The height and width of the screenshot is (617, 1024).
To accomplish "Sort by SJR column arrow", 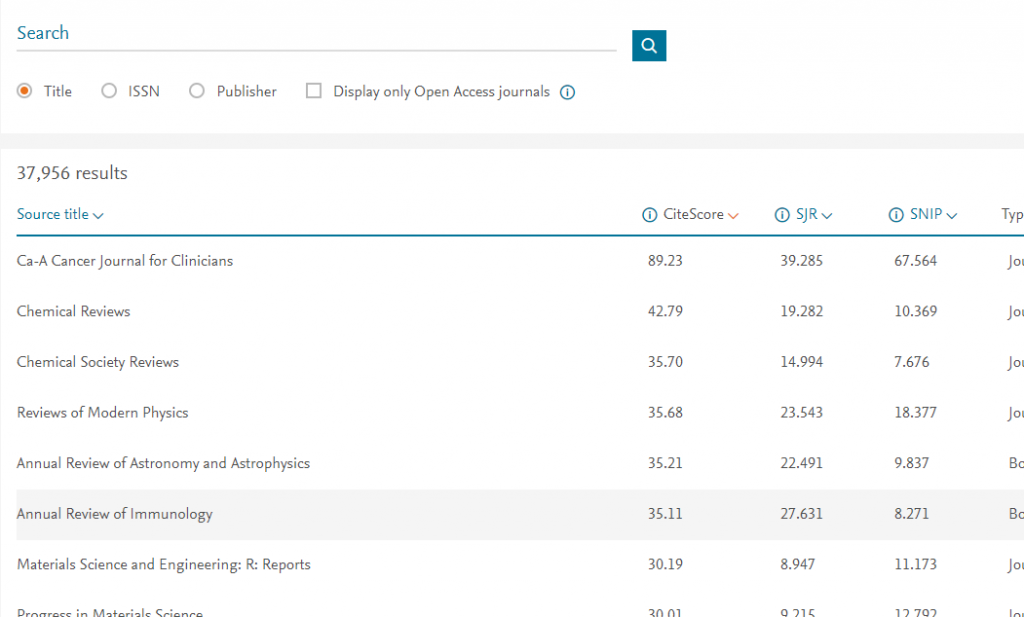I will [827, 215].
